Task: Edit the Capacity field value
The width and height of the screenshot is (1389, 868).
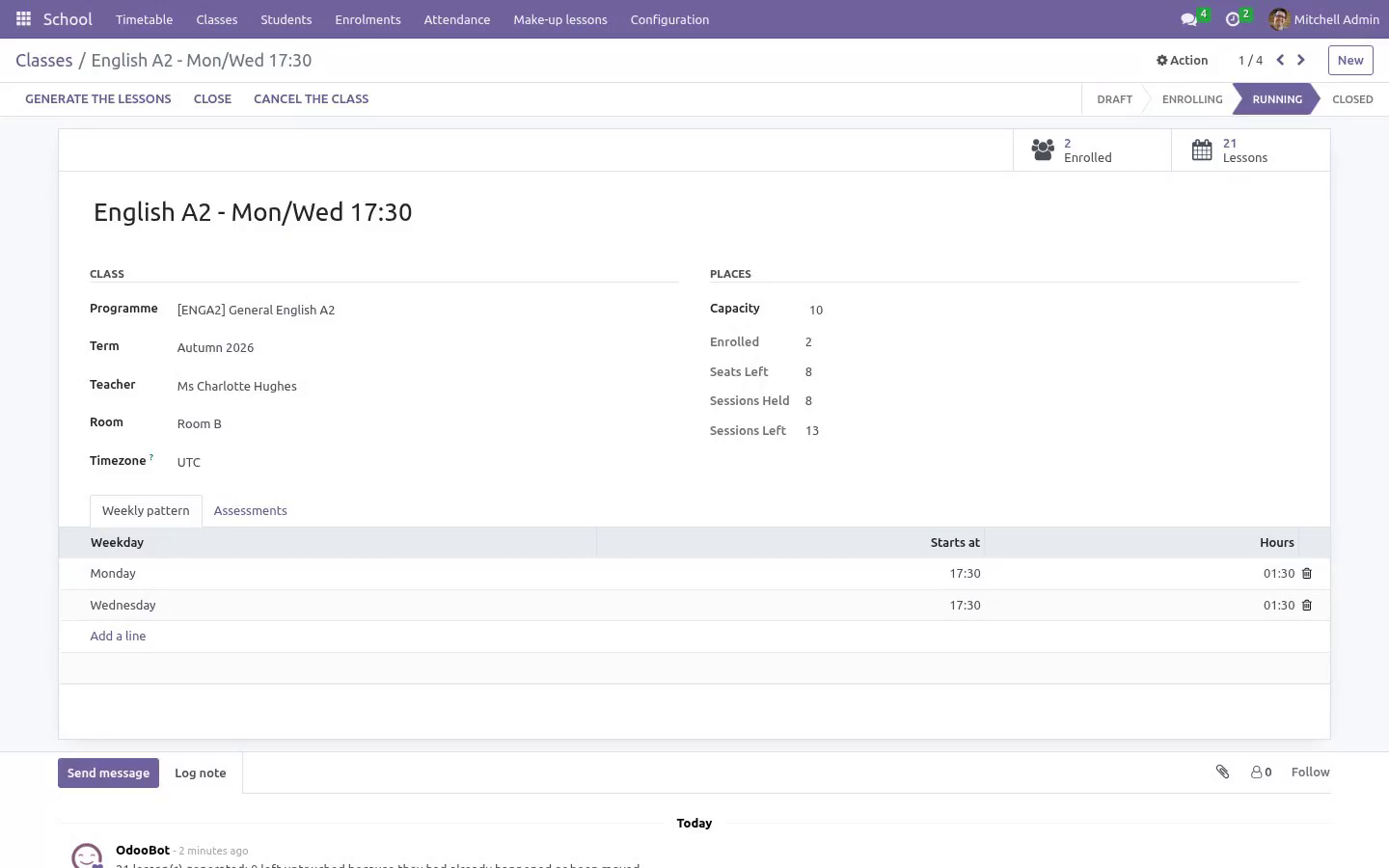Action: tap(1051, 310)
